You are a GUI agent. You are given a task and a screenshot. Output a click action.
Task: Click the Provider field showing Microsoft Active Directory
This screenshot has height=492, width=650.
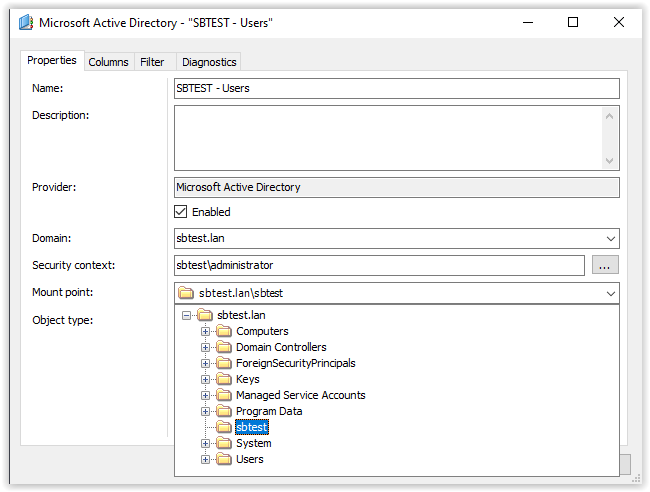[x=397, y=187]
